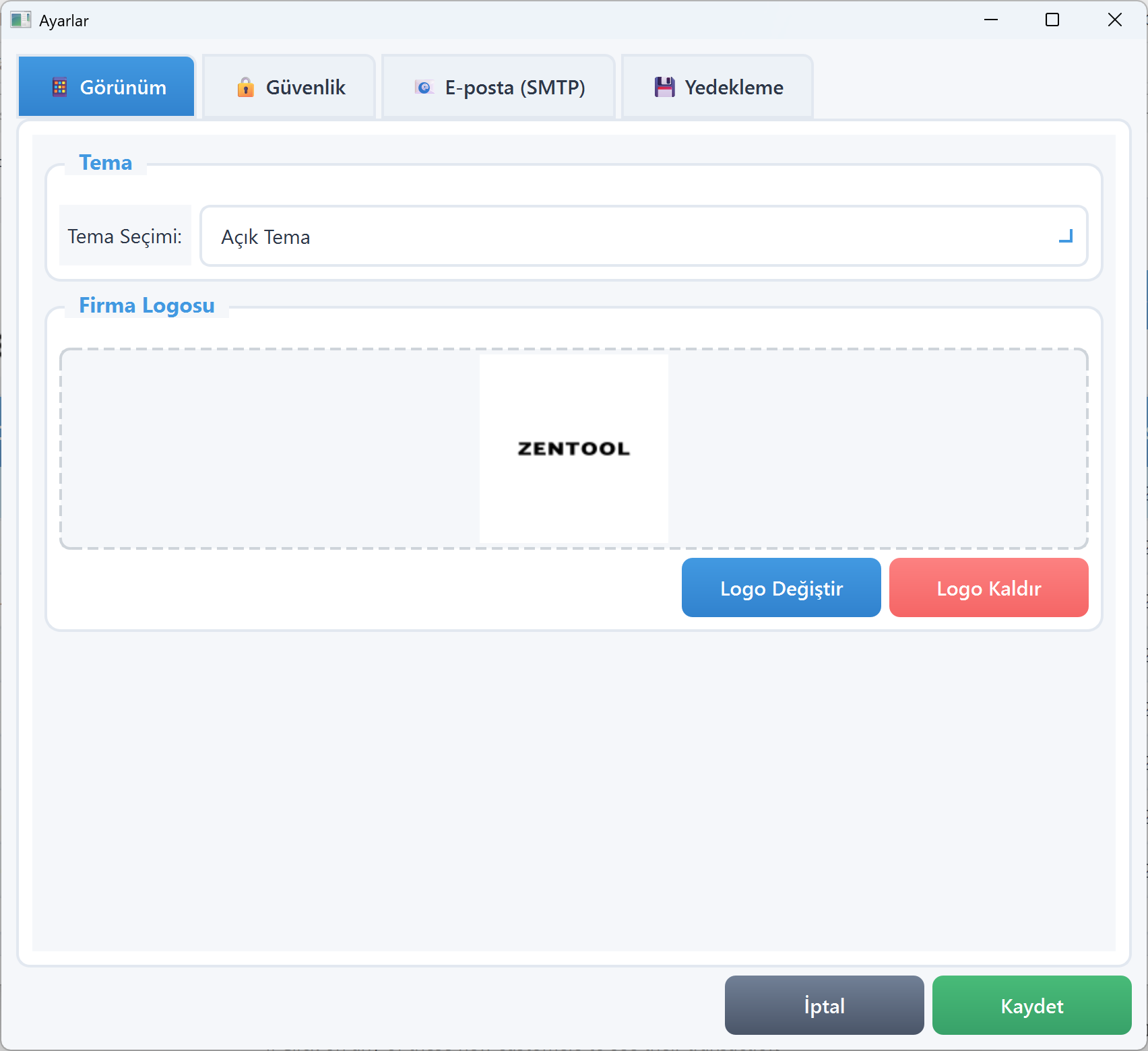Go to the Yedekleme tab
1148x1051 pixels.
pyautogui.click(x=717, y=88)
